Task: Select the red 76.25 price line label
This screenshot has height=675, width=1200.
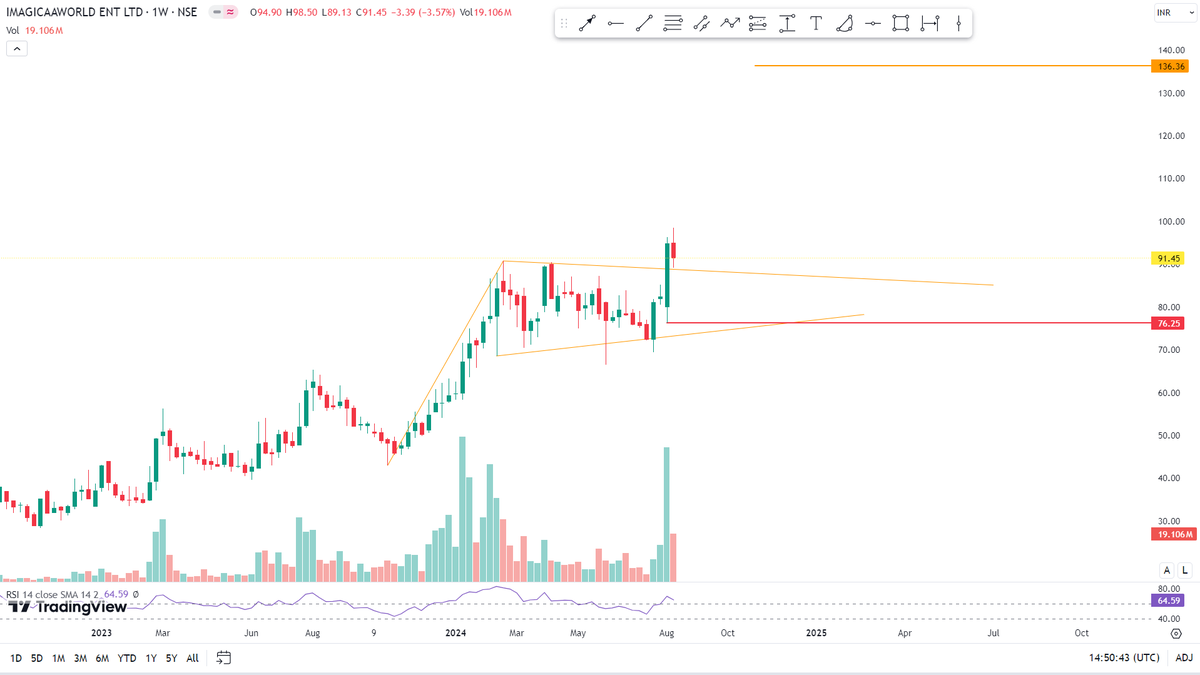Action: (x=1169, y=323)
